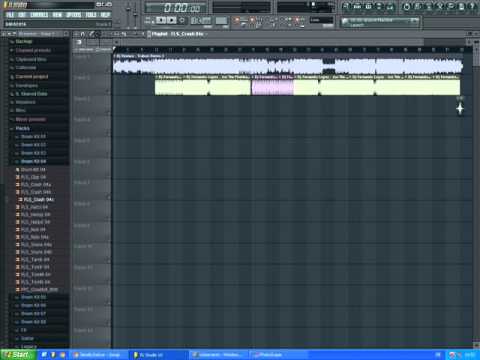Viewport: 480px width, 360px height.
Task: Click the stop button in transport panel
Action: click(171, 20)
